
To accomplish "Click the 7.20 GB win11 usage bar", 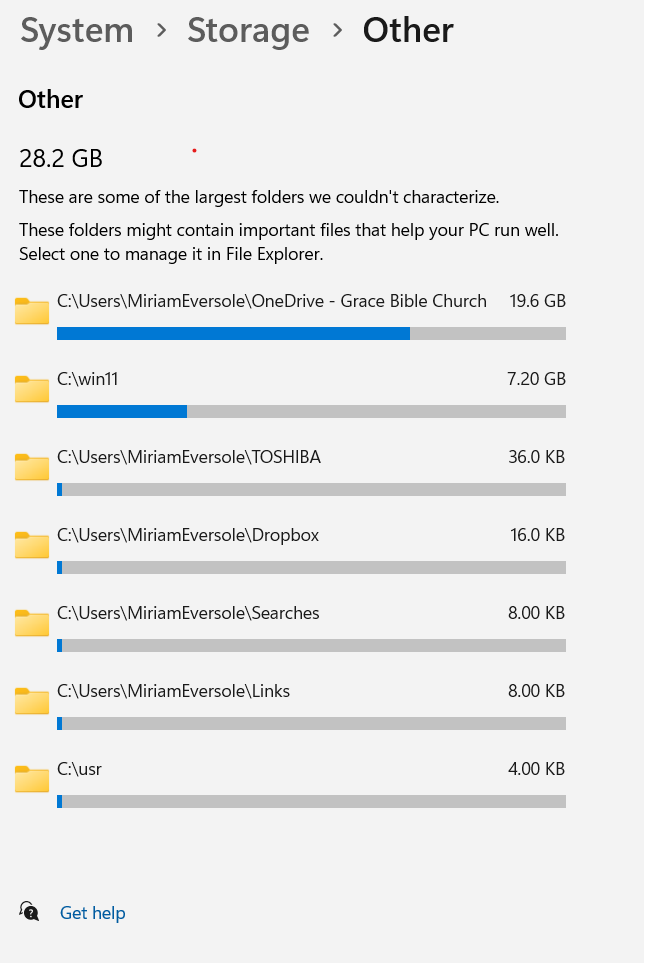I will pyautogui.click(x=311, y=412).
